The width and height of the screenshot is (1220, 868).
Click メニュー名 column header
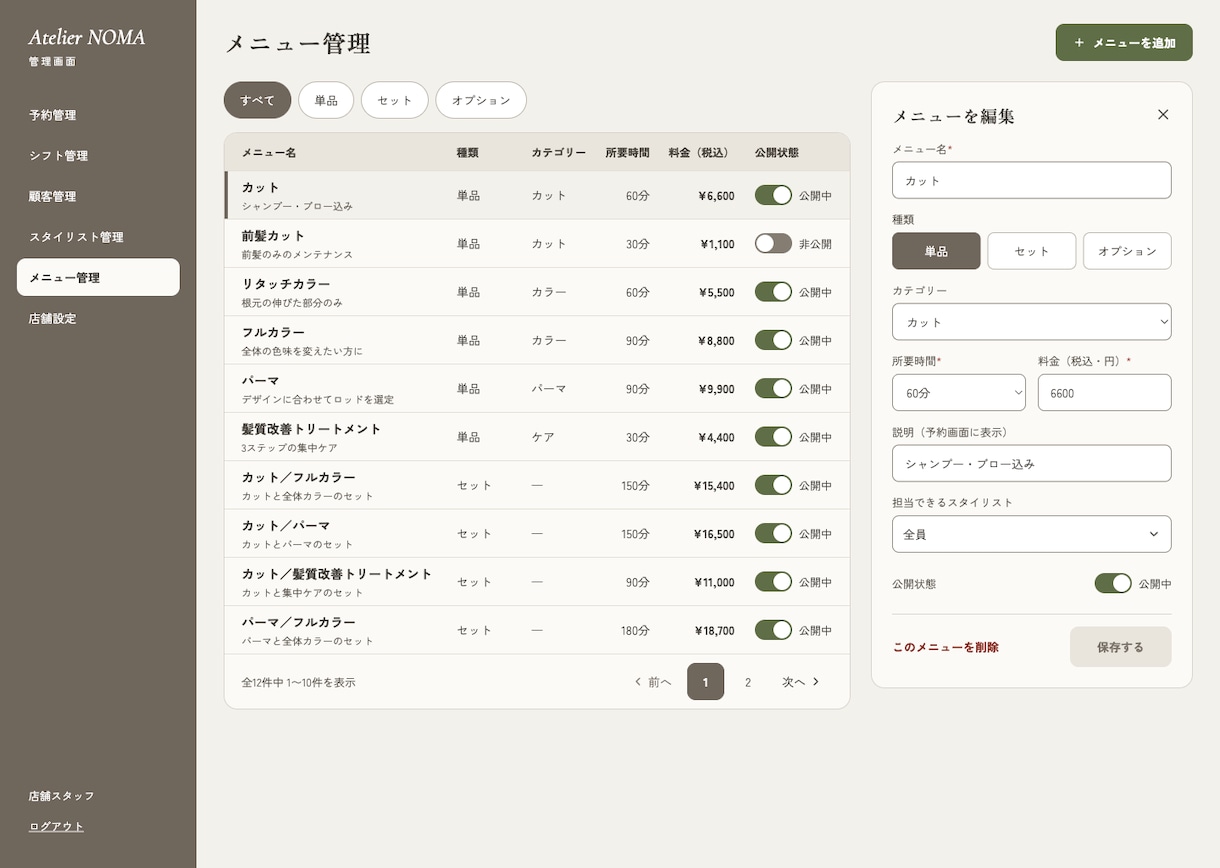click(268, 153)
